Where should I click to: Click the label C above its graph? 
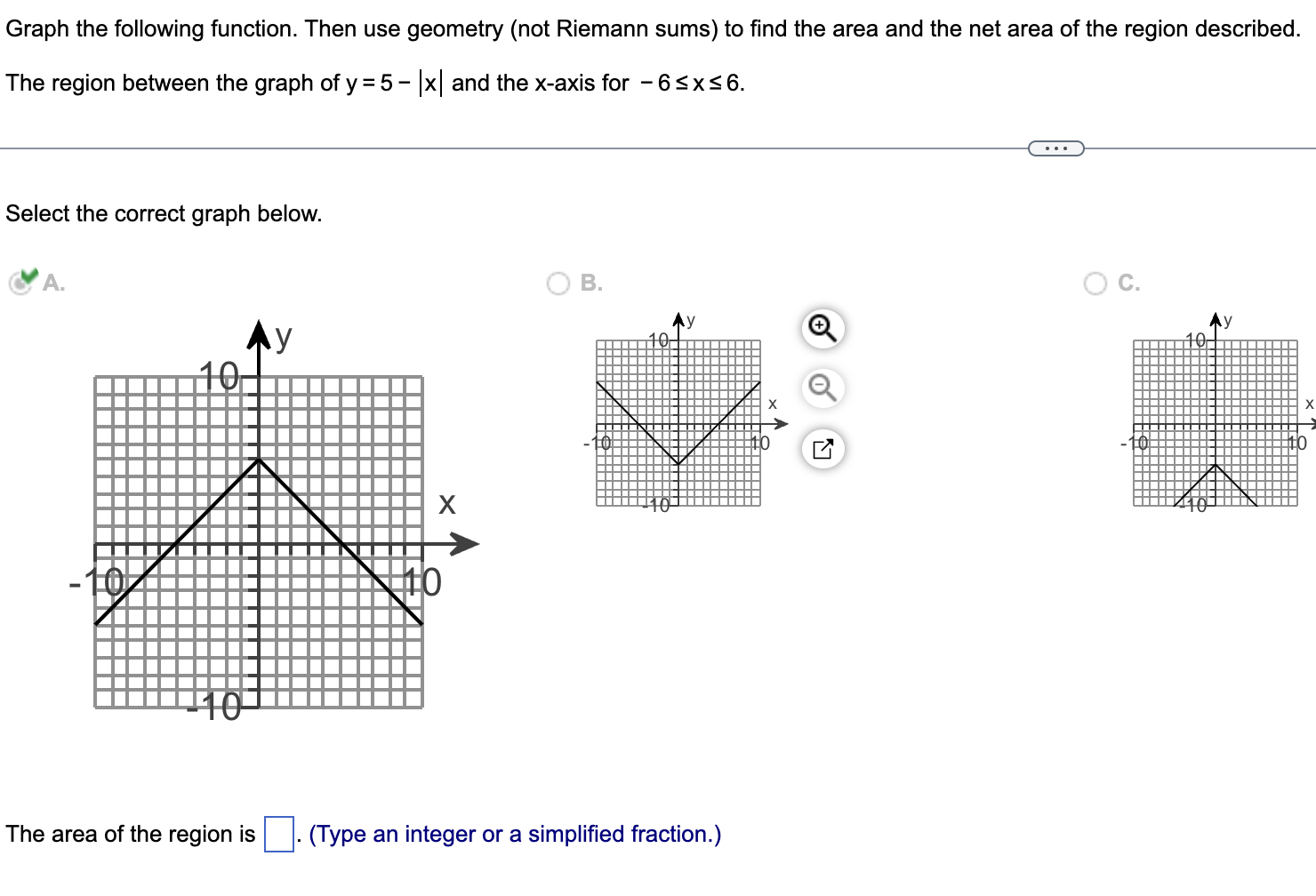point(1129,283)
